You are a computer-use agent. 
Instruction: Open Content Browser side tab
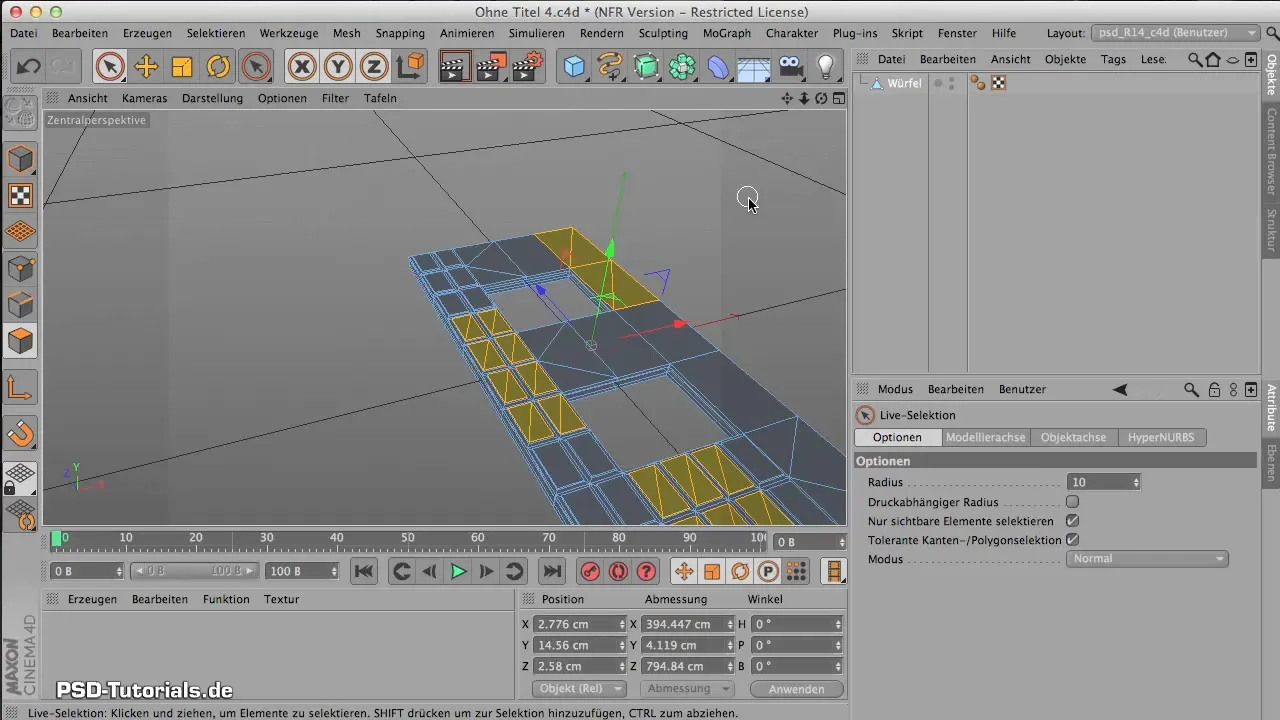click(x=1271, y=150)
